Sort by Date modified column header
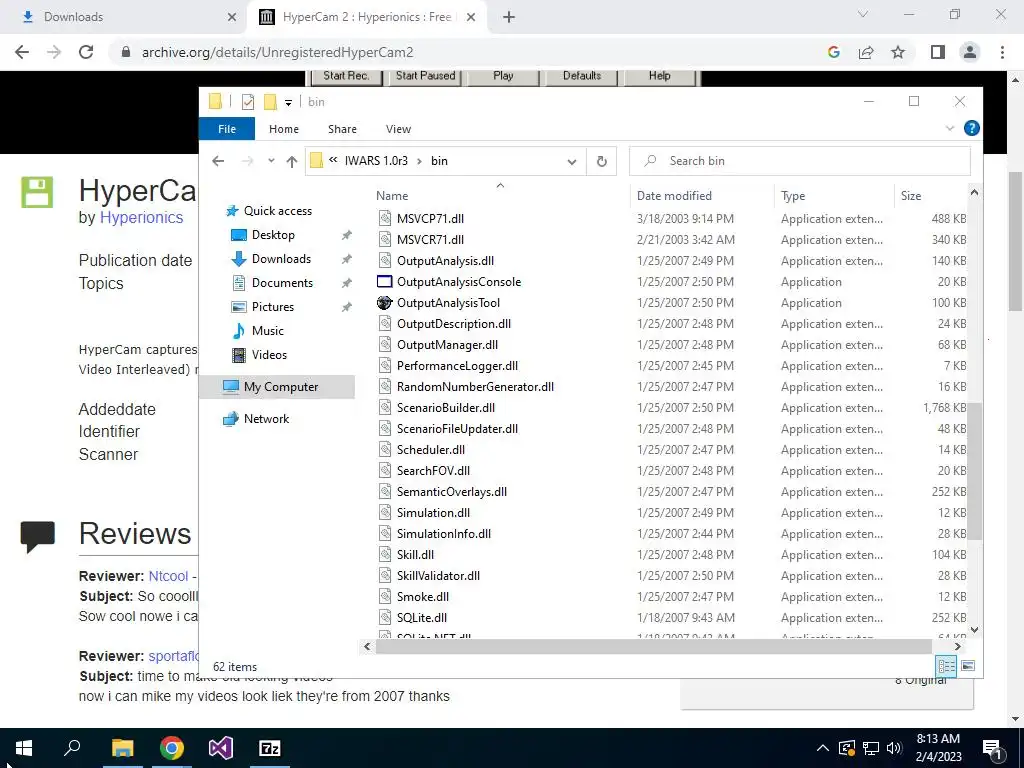This screenshot has height=768, width=1024. pyautogui.click(x=674, y=196)
